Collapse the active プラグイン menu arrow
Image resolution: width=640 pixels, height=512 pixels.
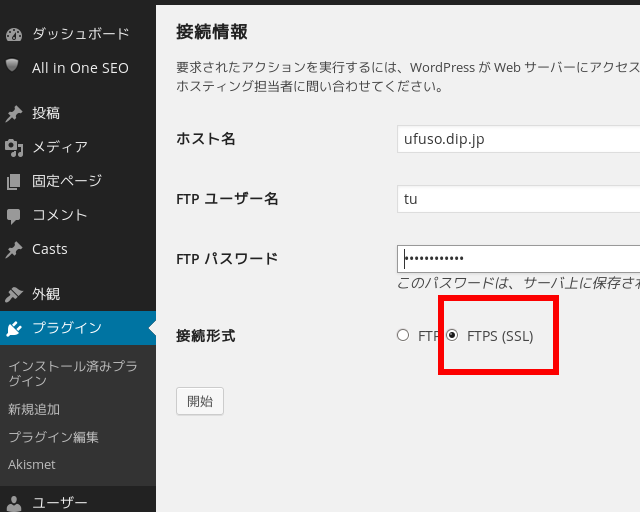click(151, 328)
